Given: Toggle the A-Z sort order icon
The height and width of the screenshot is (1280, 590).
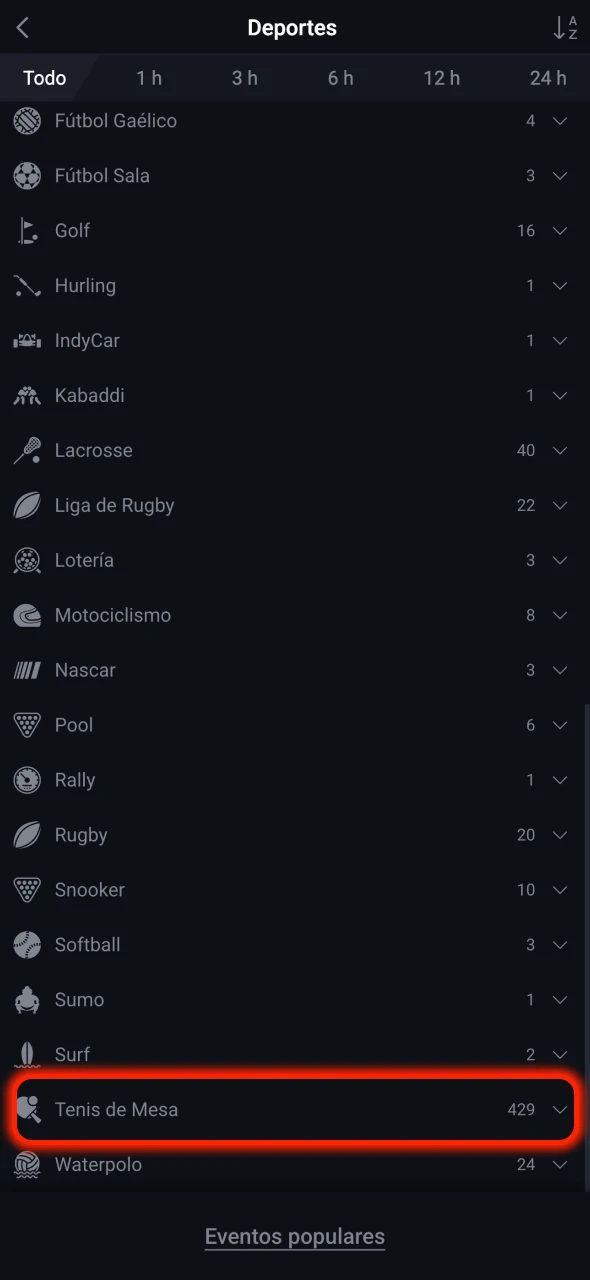Looking at the screenshot, I should tap(565, 28).
